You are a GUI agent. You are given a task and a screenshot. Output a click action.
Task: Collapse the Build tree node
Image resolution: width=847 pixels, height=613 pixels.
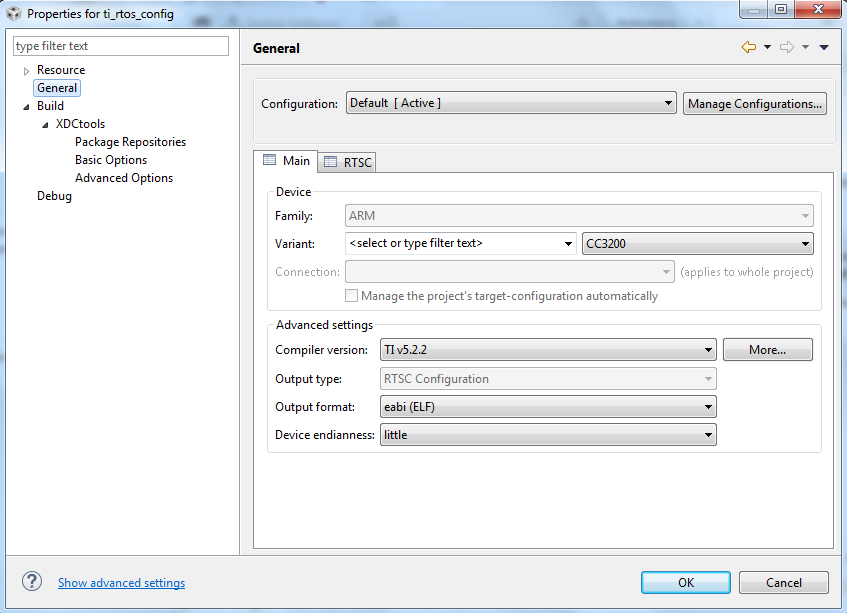[27, 106]
